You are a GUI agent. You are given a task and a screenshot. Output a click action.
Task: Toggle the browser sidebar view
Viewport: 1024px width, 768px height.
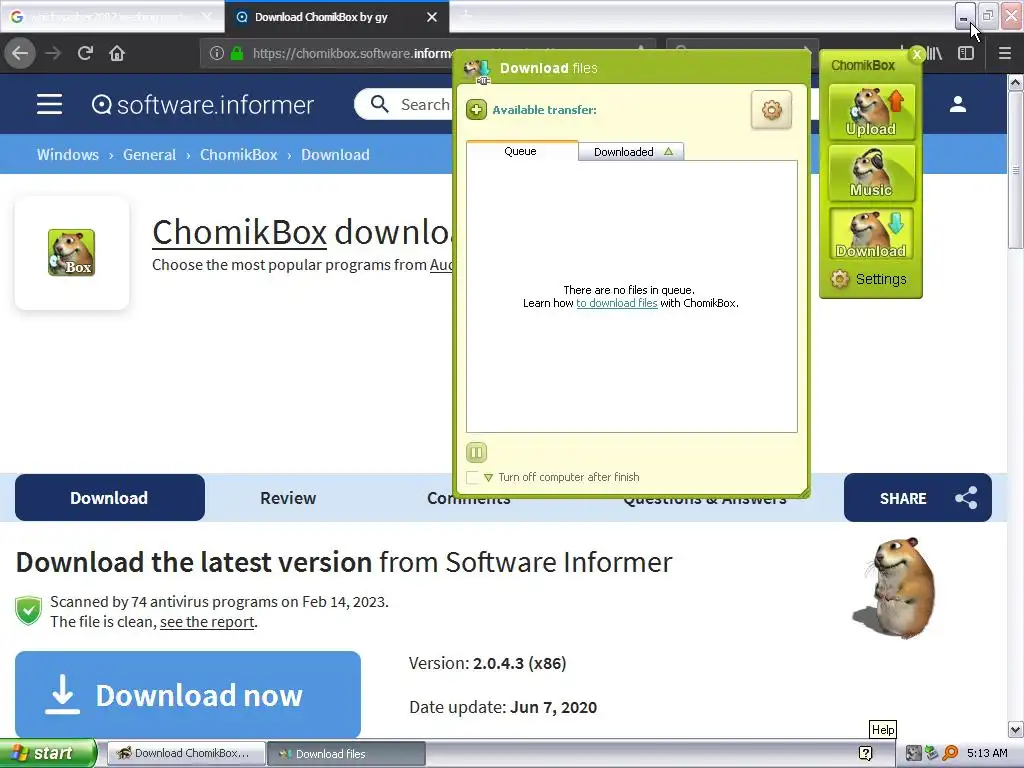[966, 54]
